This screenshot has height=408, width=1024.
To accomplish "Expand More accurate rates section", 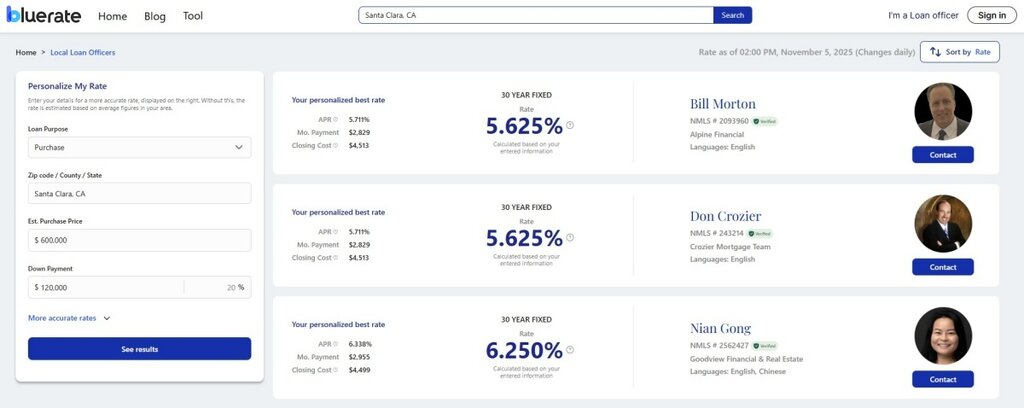I will pyautogui.click(x=69, y=318).
